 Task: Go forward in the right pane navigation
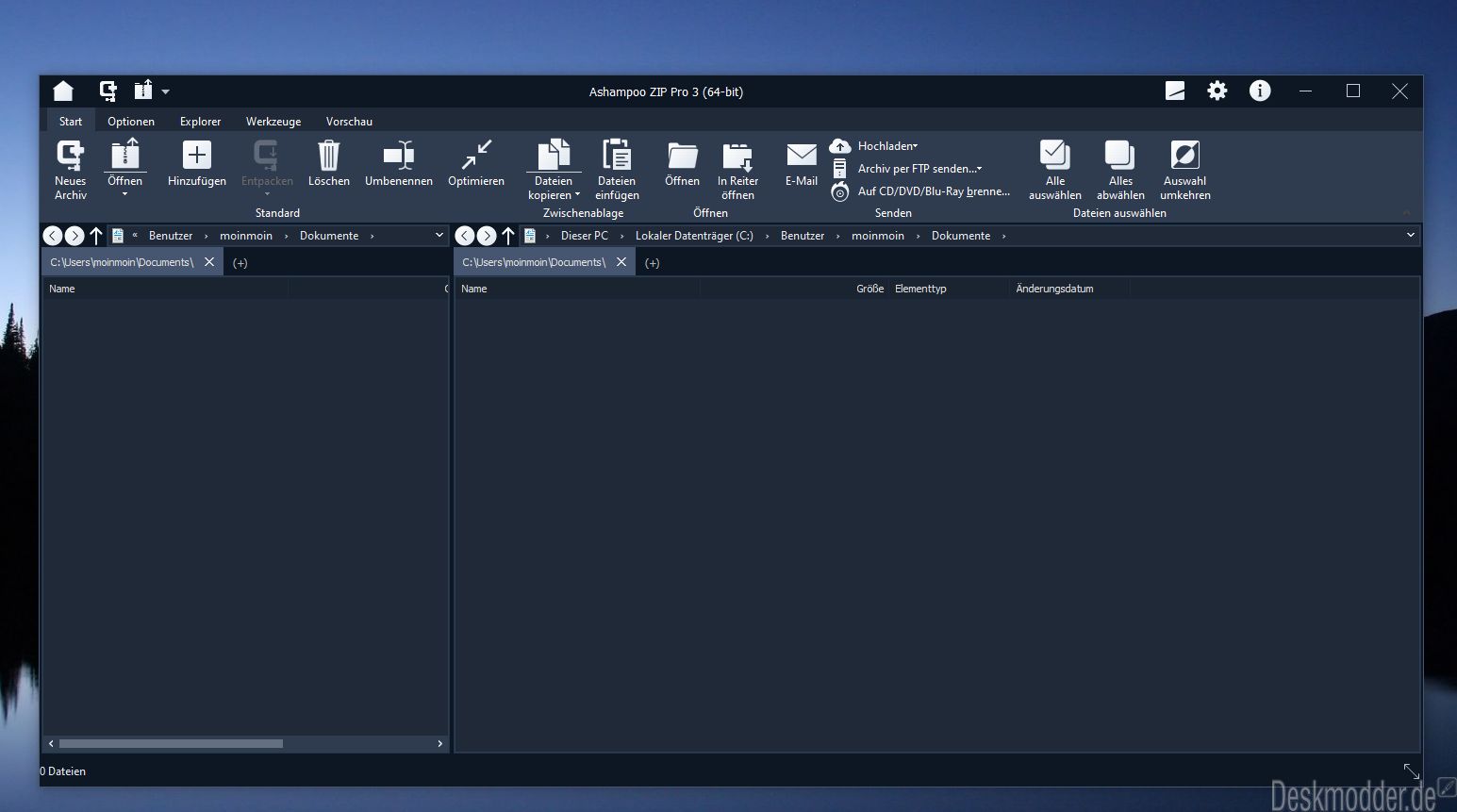pos(487,236)
